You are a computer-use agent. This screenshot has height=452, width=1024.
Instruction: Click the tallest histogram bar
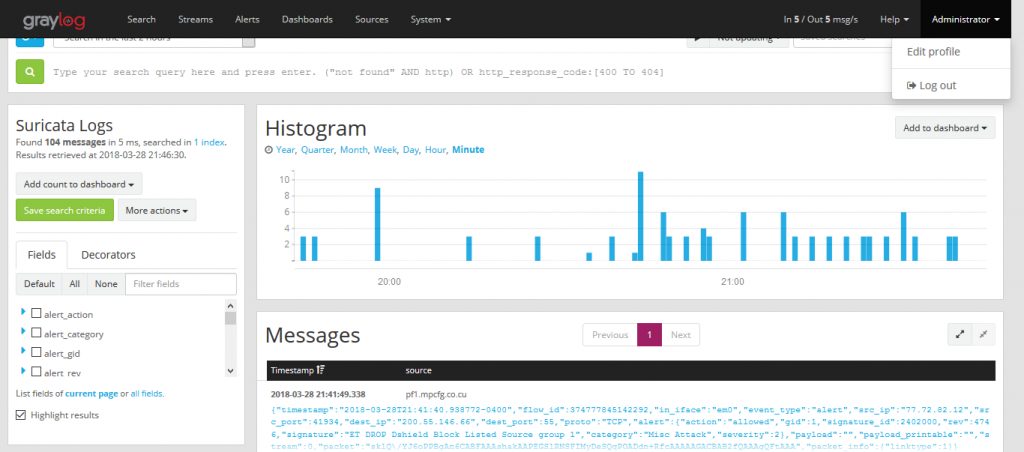[641, 216]
